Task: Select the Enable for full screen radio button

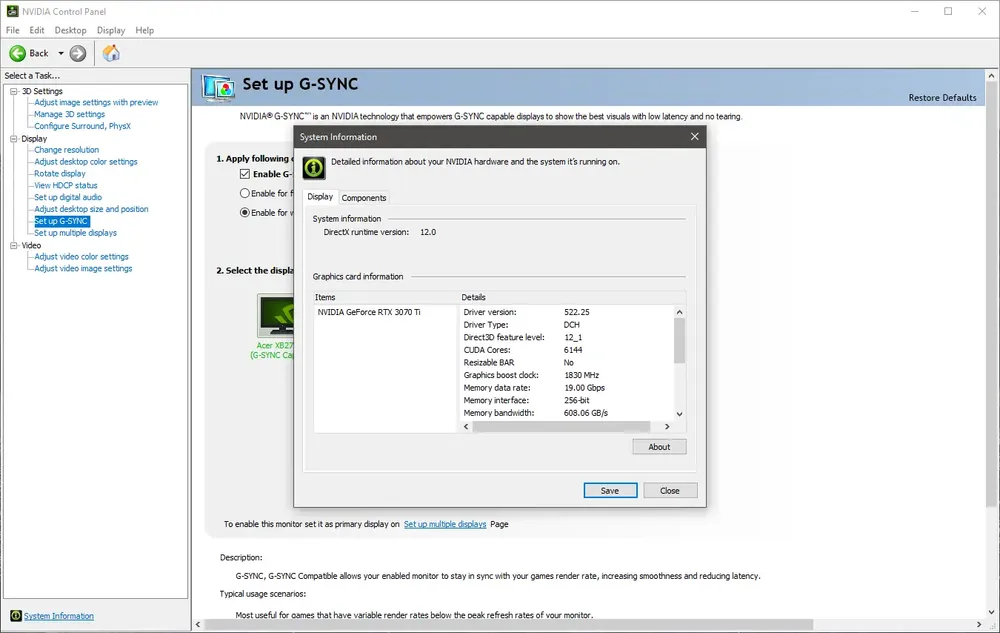Action: click(245, 193)
